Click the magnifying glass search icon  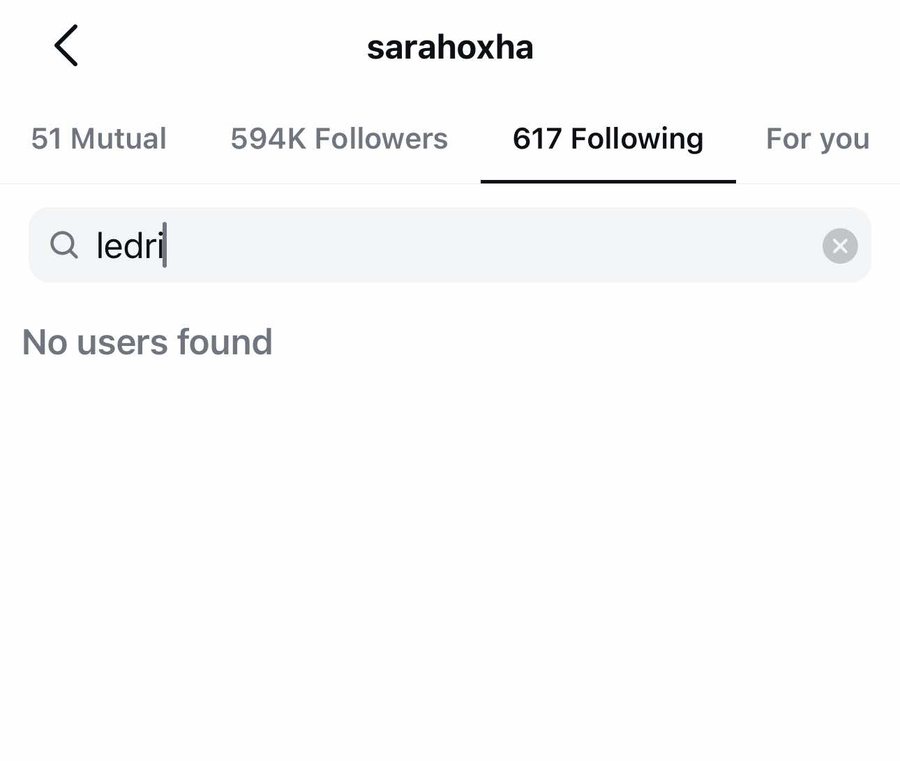[64, 245]
